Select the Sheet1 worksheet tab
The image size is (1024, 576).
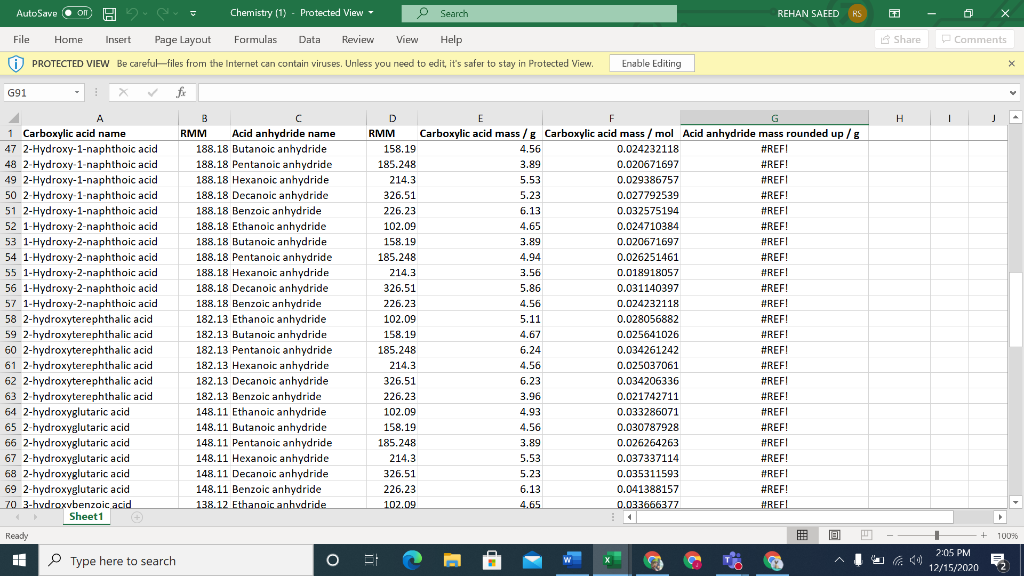84,517
